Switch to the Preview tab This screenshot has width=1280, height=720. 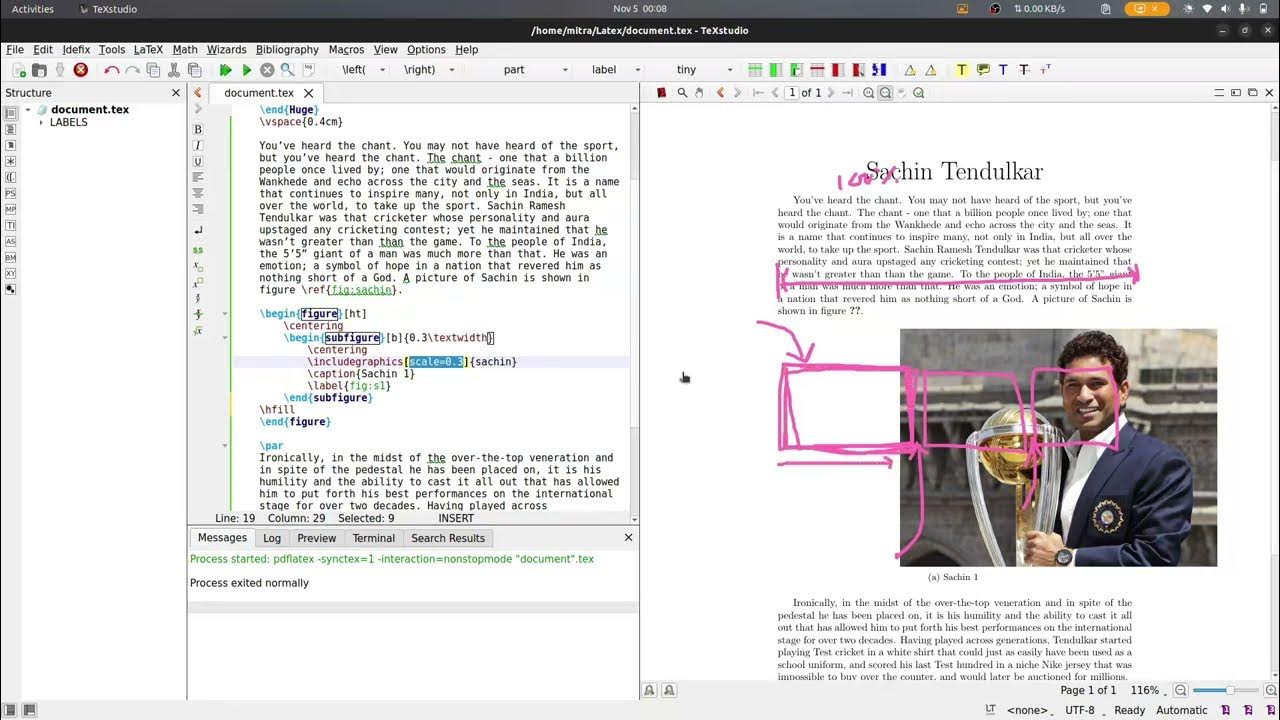316,538
